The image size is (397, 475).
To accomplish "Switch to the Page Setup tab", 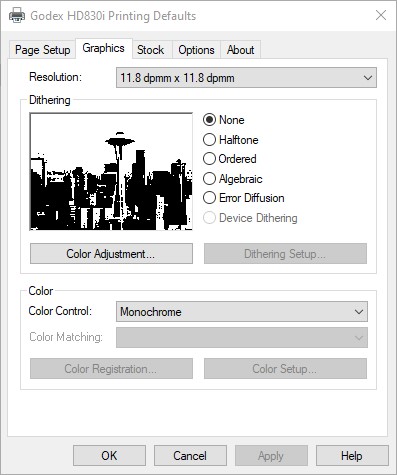I will (x=43, y=50).
